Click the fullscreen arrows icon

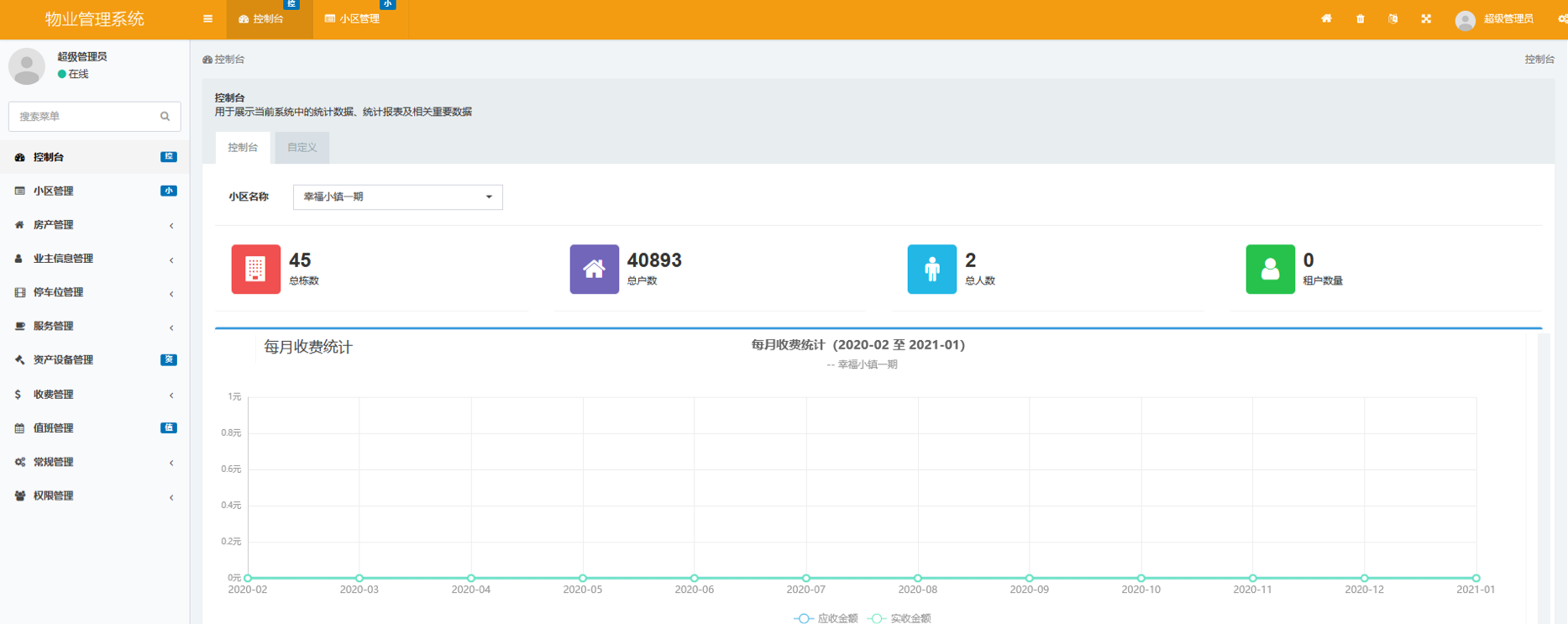(x=1426, y=18)
